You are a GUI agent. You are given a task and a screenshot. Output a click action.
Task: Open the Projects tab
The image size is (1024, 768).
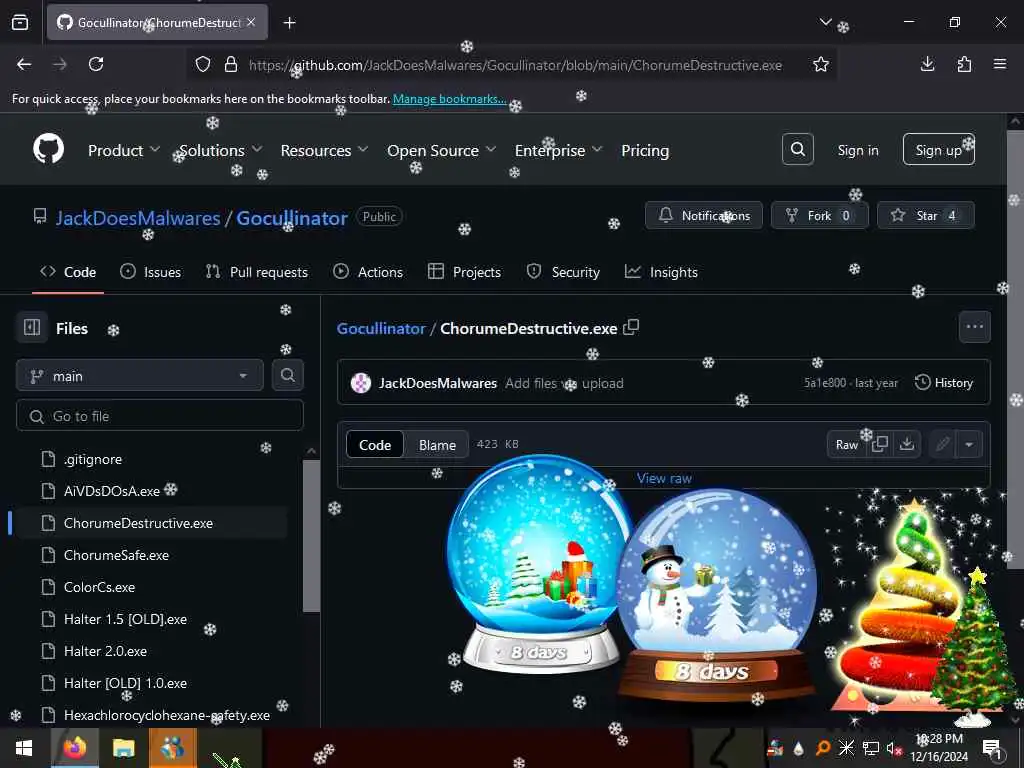pyautogui.click(x=464, y=272)
